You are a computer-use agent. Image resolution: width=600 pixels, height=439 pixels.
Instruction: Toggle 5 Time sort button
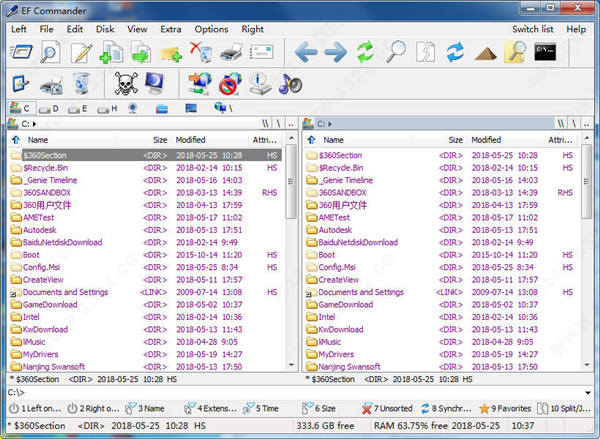pyautogui.click(x=261, y=408)
